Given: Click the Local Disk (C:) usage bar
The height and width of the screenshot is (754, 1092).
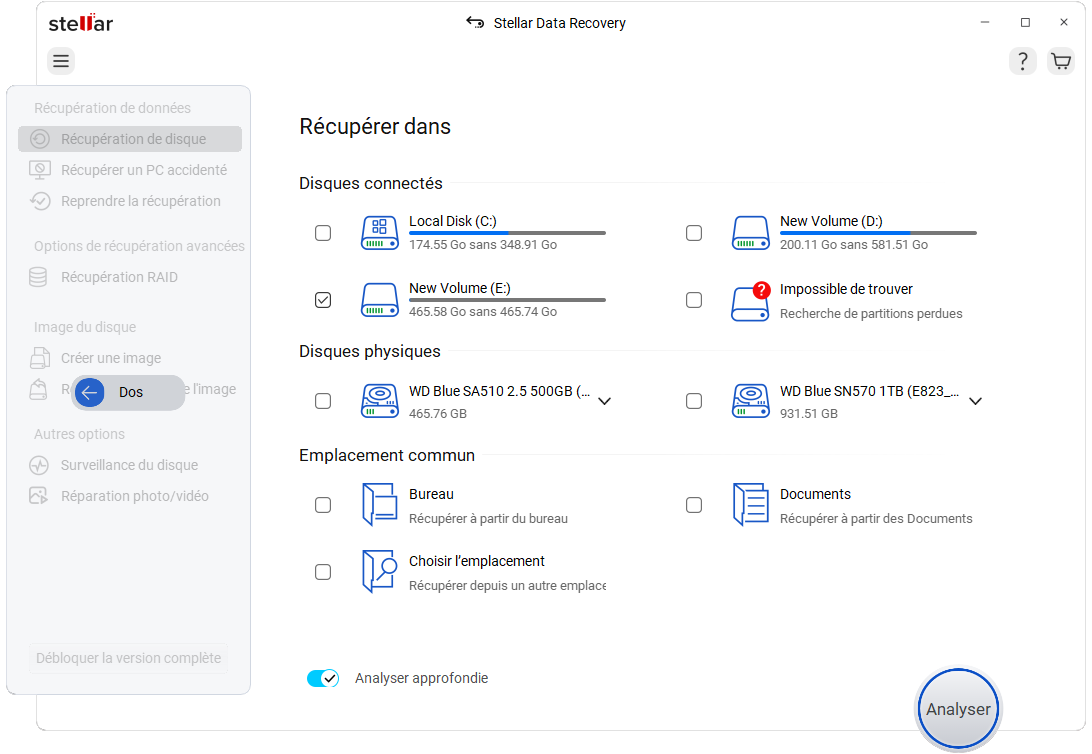Looking at the screenshot, I should point(507,233).
